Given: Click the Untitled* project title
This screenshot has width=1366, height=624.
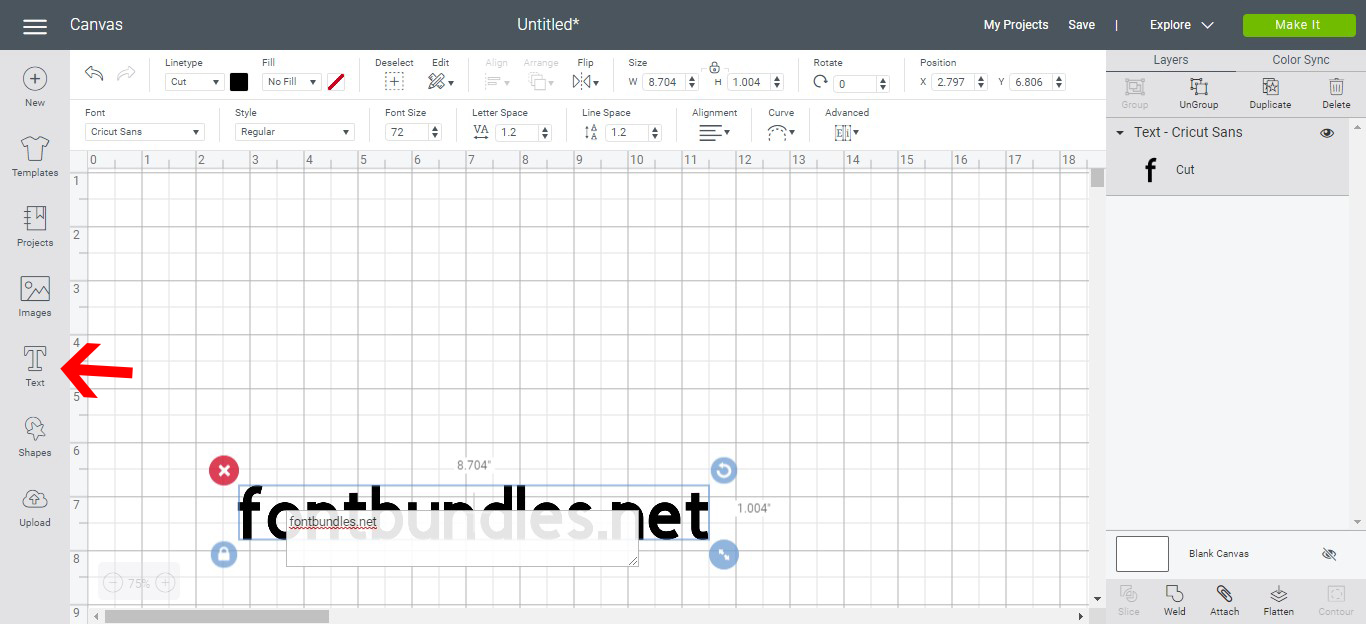Looking at the screenshot, I should 548,25.
